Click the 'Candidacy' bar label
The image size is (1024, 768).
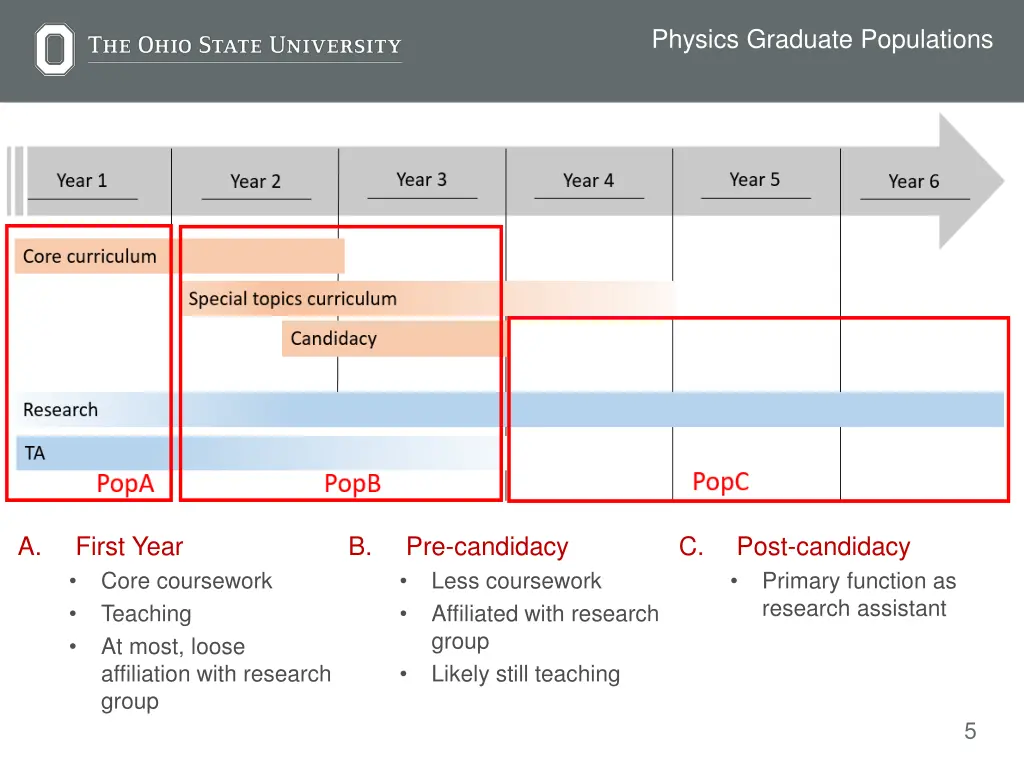click(334, 338)
